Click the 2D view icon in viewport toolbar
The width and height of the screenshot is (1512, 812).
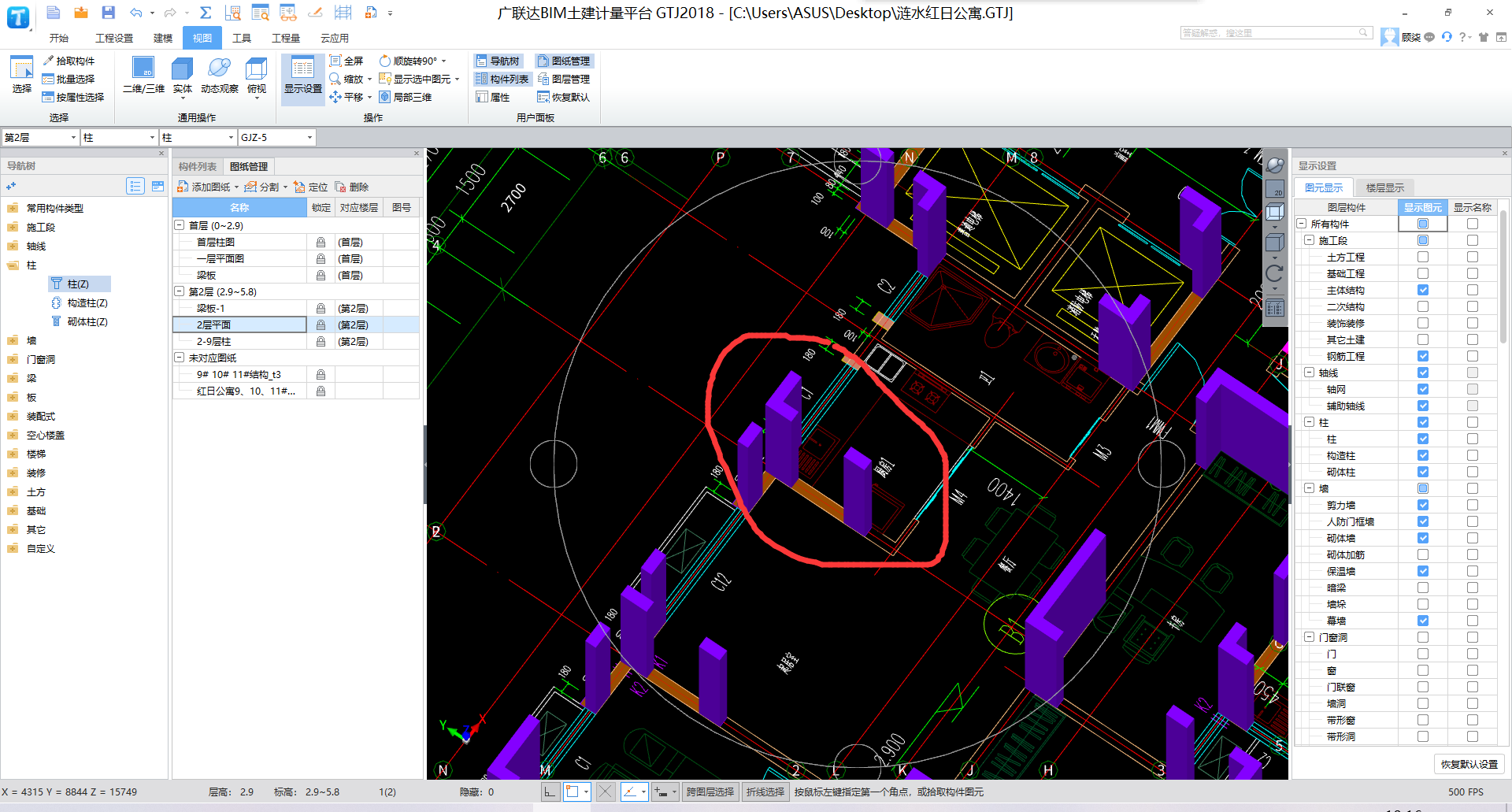pyautogui.click(x=1275, y=189)
